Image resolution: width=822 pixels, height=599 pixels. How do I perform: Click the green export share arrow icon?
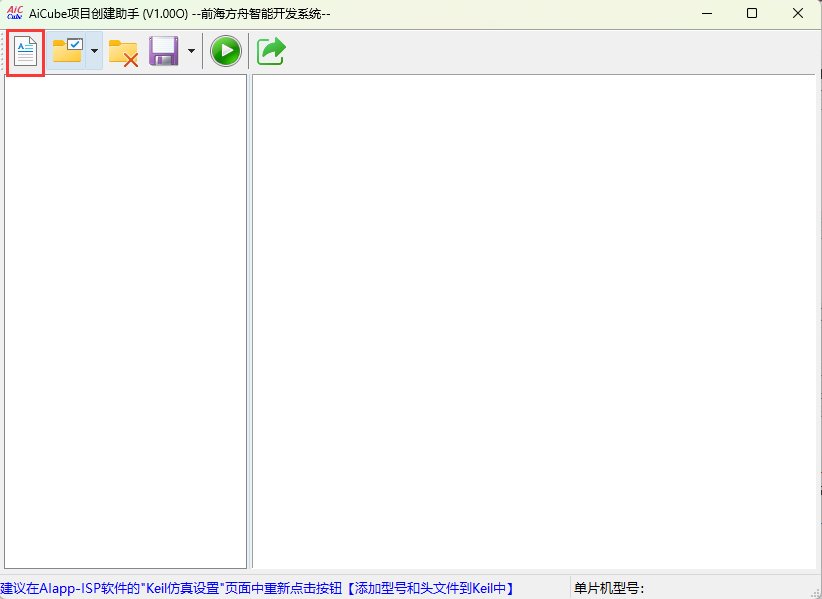[x=271, y=51]
